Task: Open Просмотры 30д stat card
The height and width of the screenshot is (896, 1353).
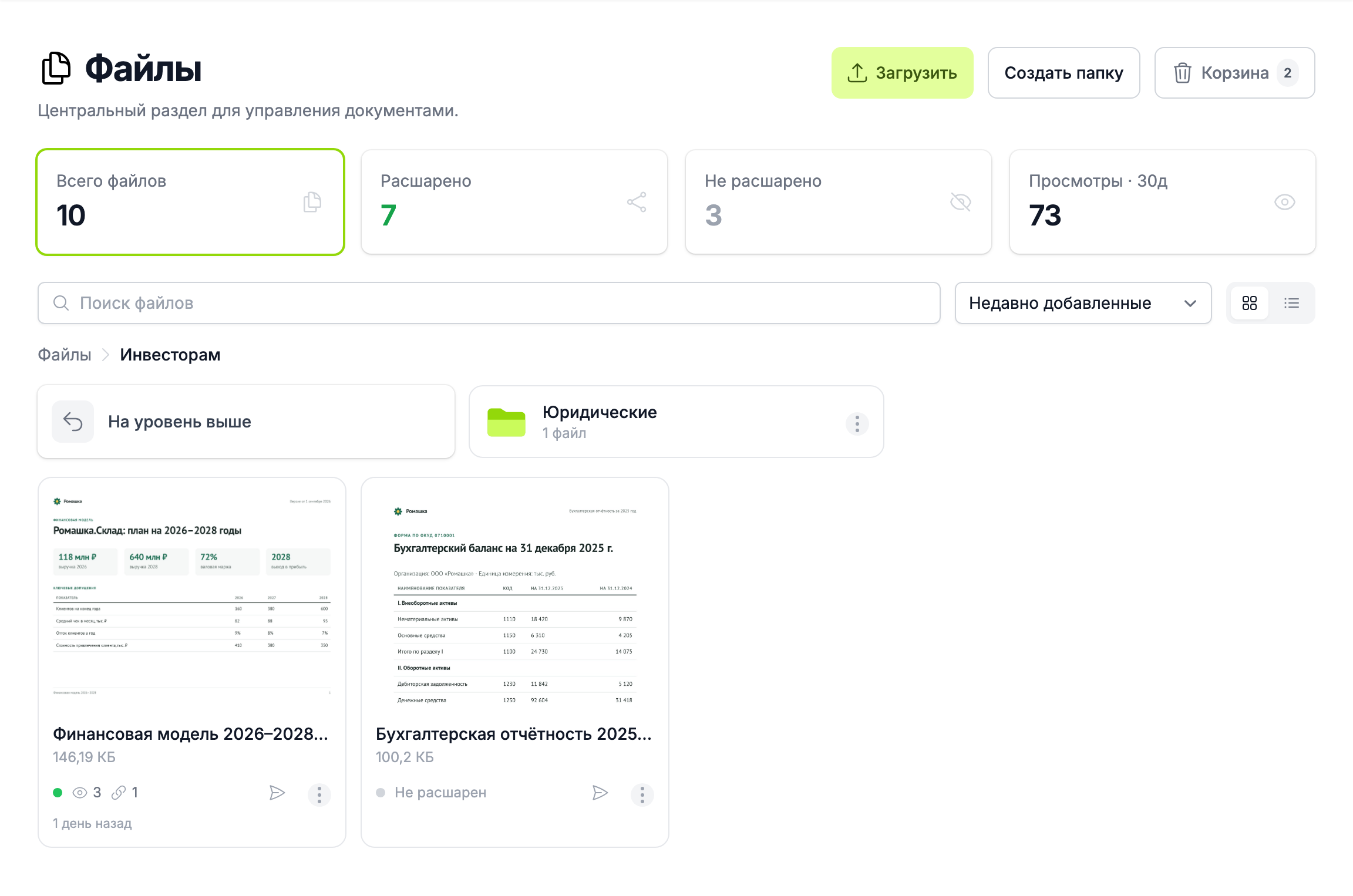Action: 1163,202
